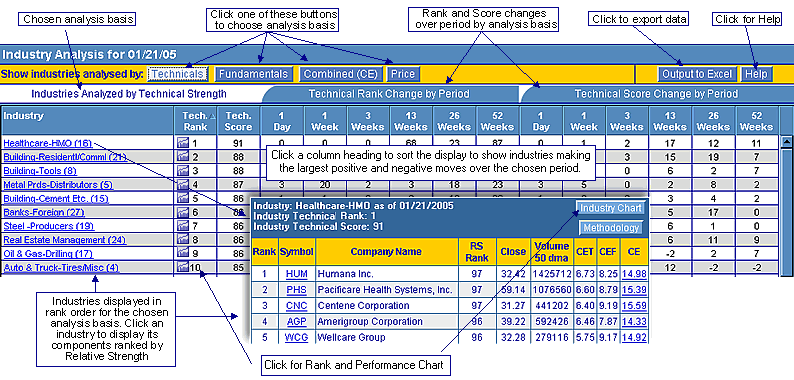This screenshot has height=380, width=794.
Task: Sort score change by 1 Day column
Action: pos(541,121)
